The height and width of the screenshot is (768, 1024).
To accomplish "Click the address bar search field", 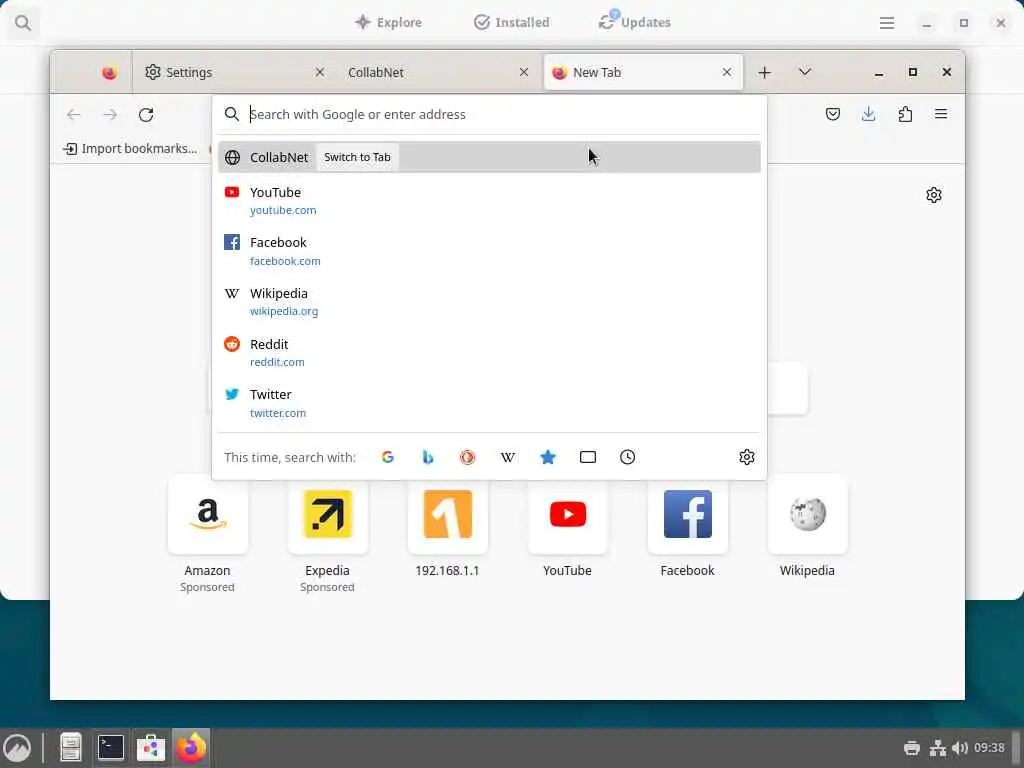I will [x=490, y=114].
